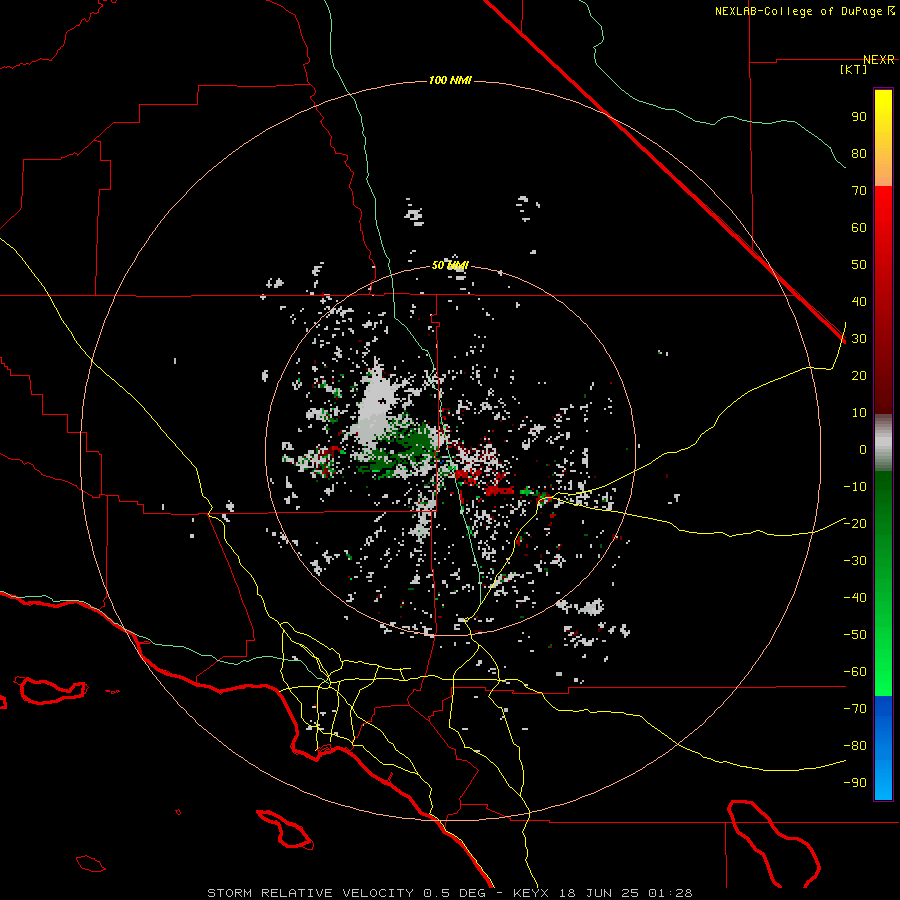Click the NEXLAB-College of DuPage header text
The width and height of the screenshot is (900, 900).
click(x=805, y=11)
